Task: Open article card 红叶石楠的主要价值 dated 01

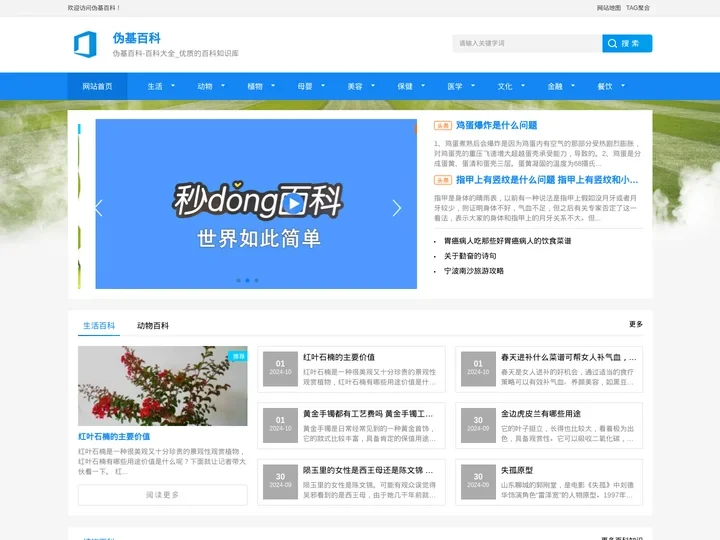Action: pyautogui.click(x=339, y=357)
